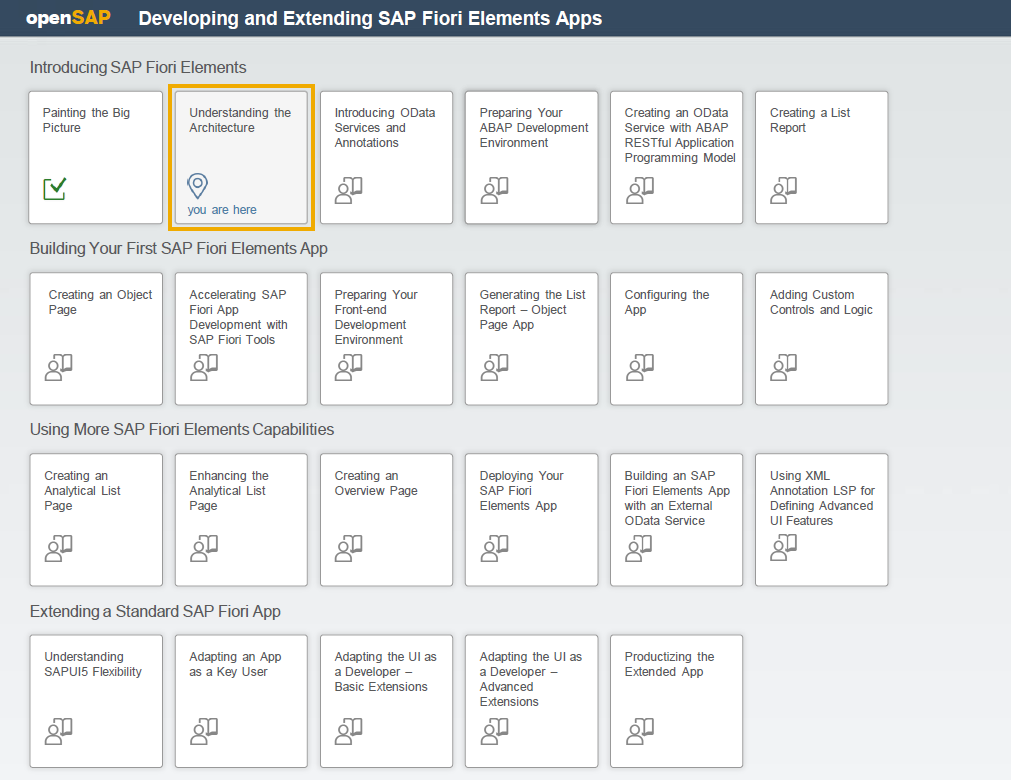Click the location pin on Understanding the Architecture

(197, 186)
